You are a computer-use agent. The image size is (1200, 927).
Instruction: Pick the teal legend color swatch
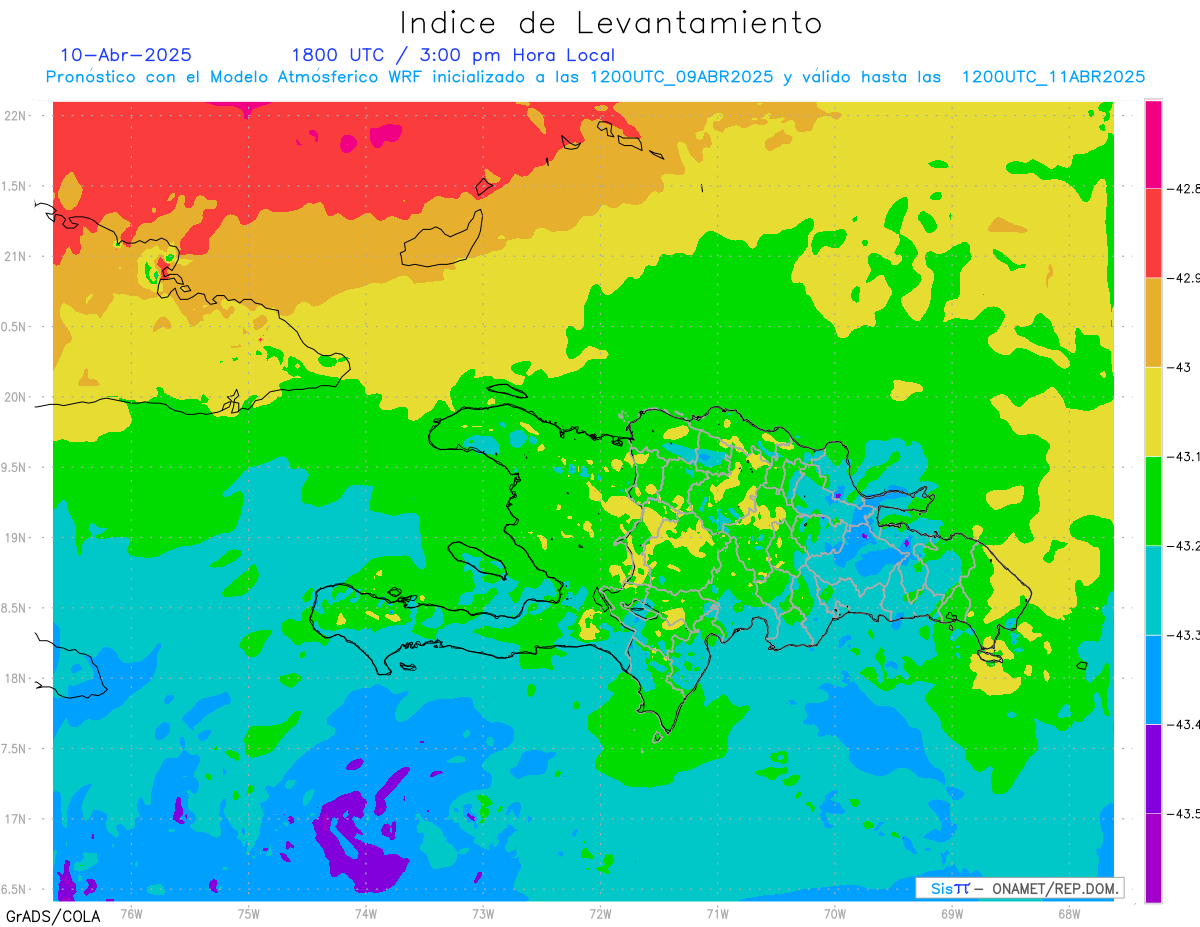click(1153, 590)
